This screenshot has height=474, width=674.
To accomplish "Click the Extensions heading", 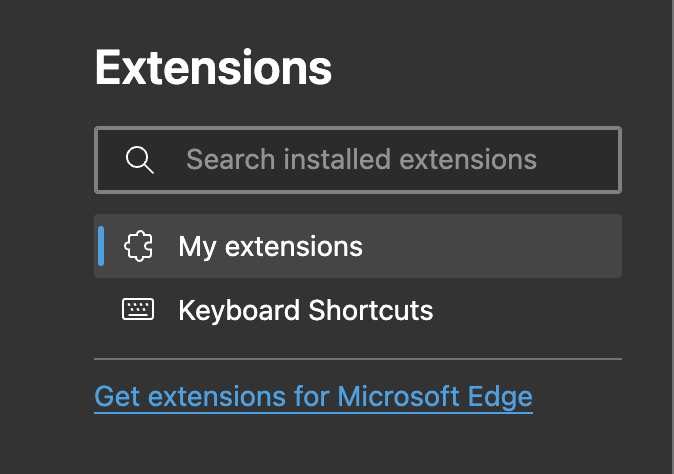I will click(213, 69).
